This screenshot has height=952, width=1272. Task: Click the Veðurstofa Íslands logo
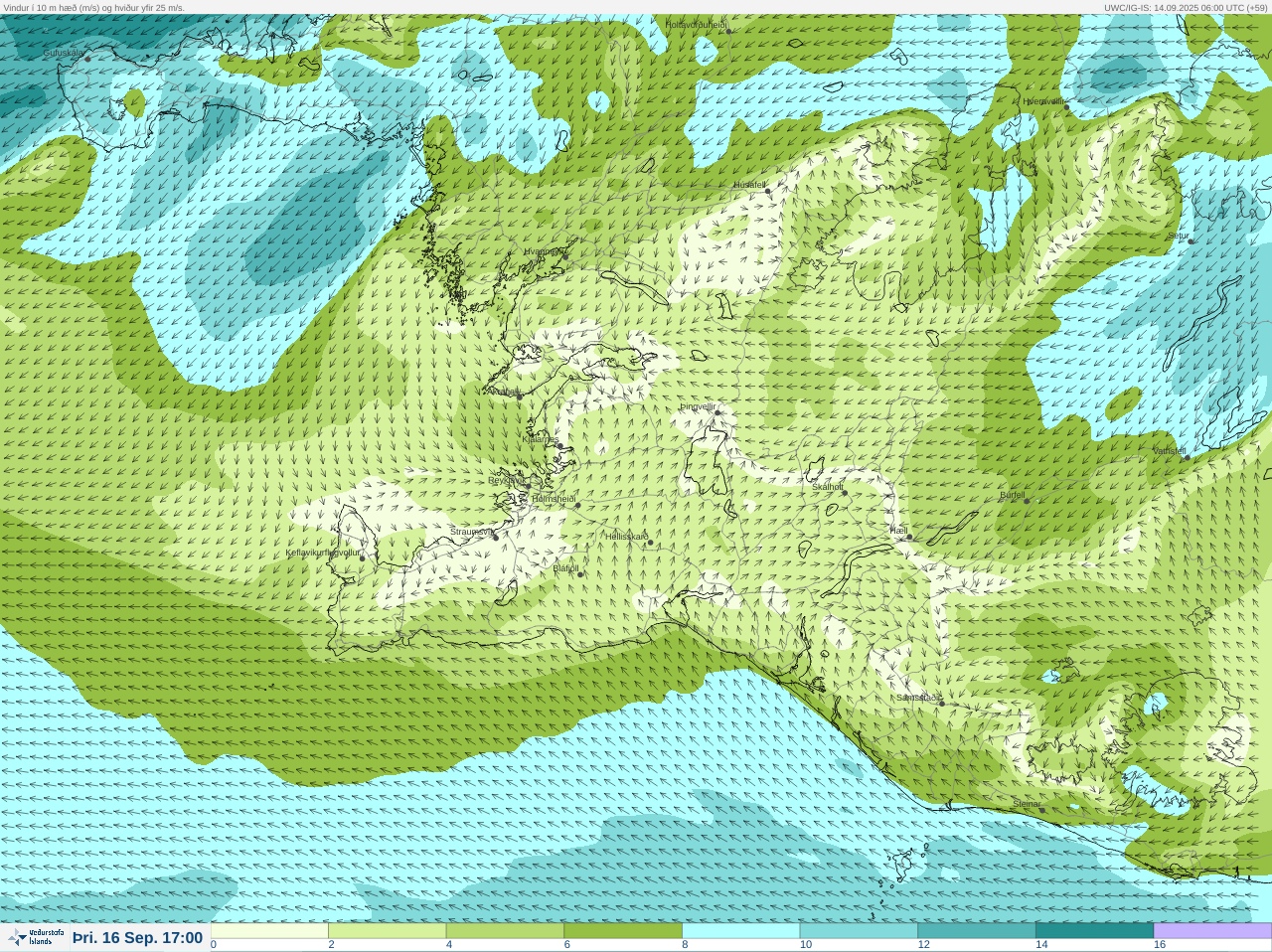[36, 937]
